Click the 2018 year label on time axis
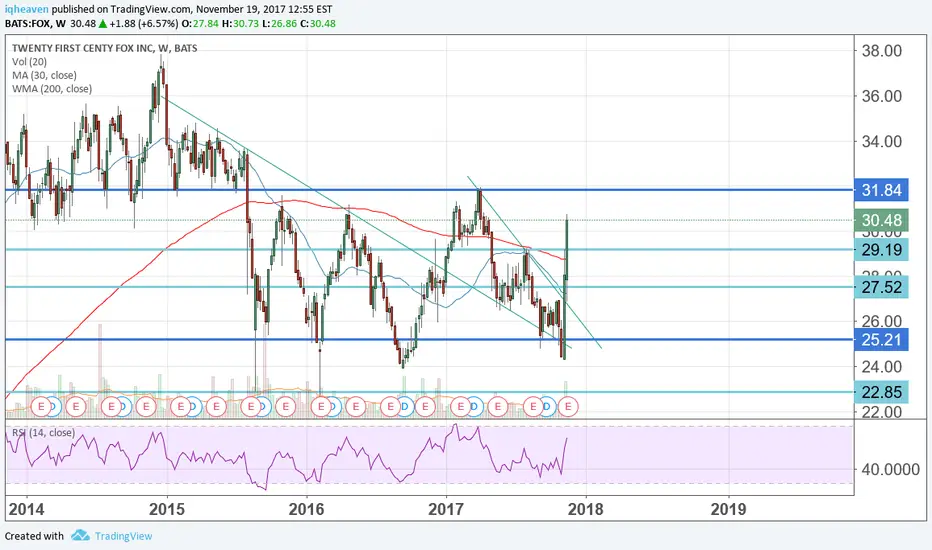Image resolution: width=932 pixels, height=550 pixels. 585,509
